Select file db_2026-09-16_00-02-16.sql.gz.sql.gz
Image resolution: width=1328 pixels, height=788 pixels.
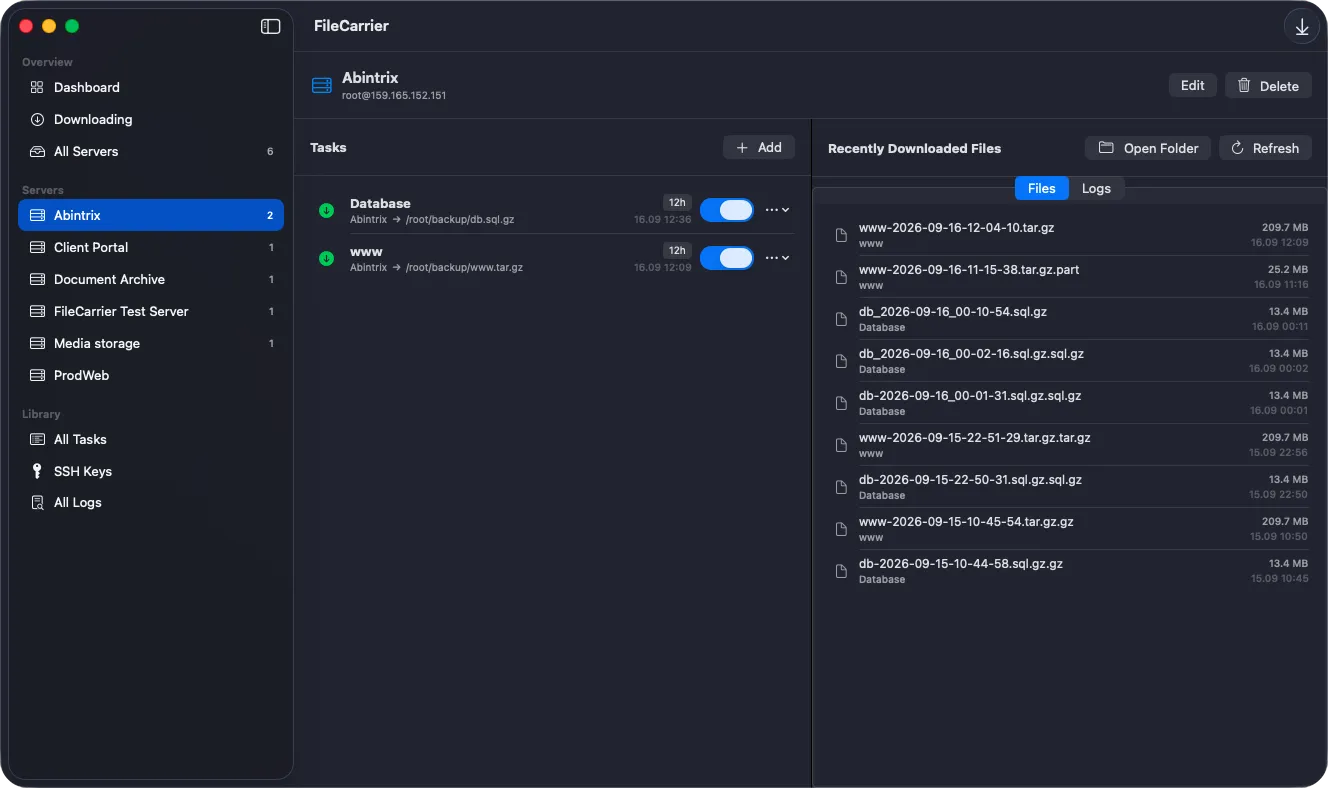point(1071,361)
